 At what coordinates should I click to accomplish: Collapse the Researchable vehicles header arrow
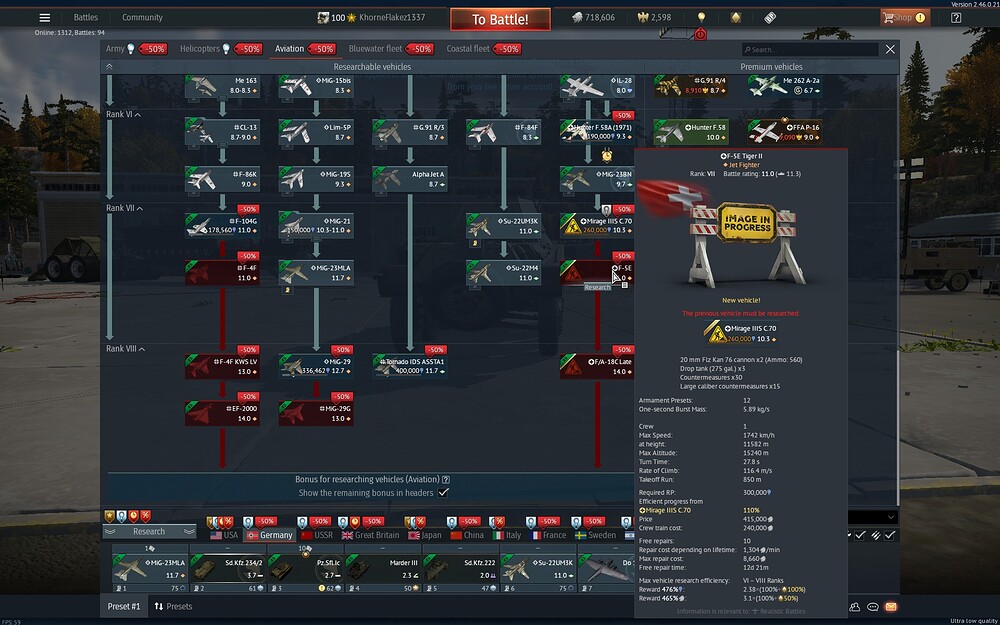coord(109,66)
